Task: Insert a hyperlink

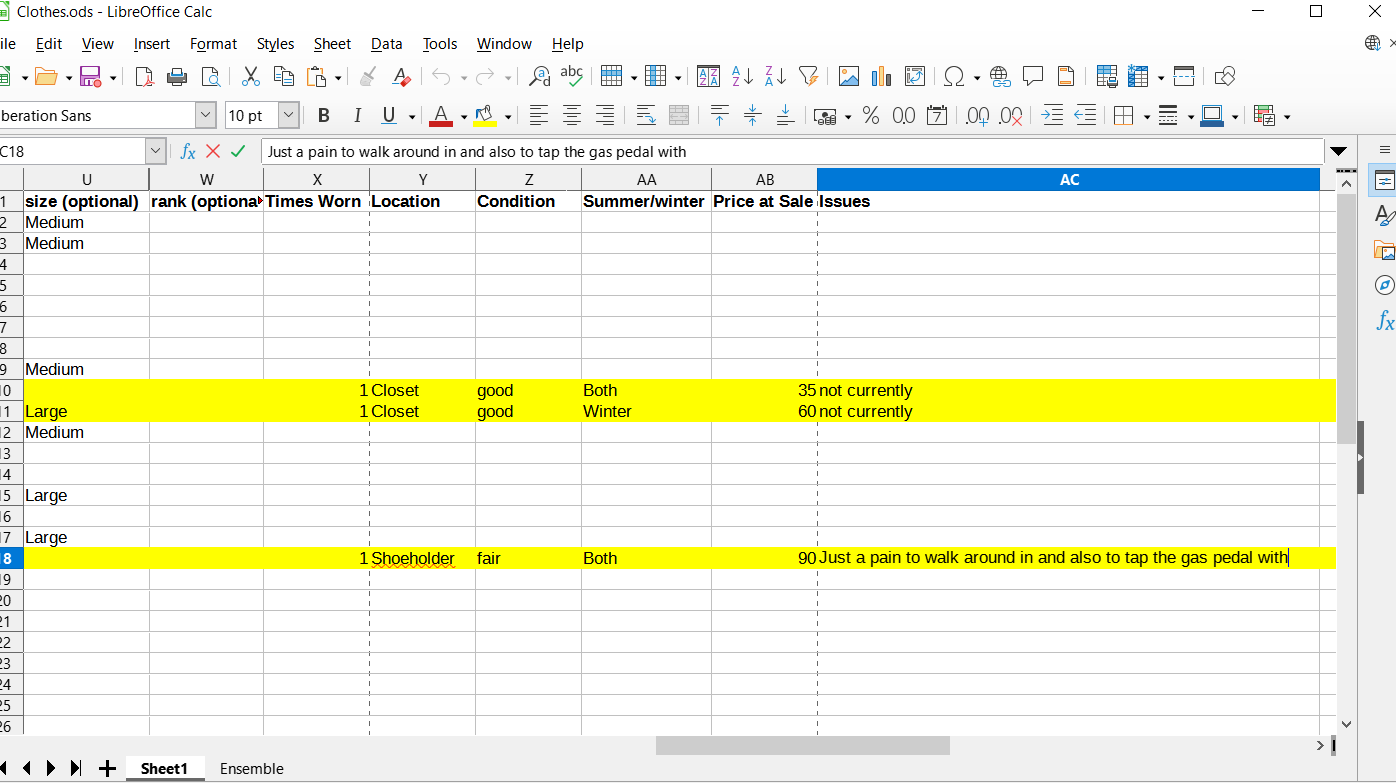Action: click(1000, 76)
